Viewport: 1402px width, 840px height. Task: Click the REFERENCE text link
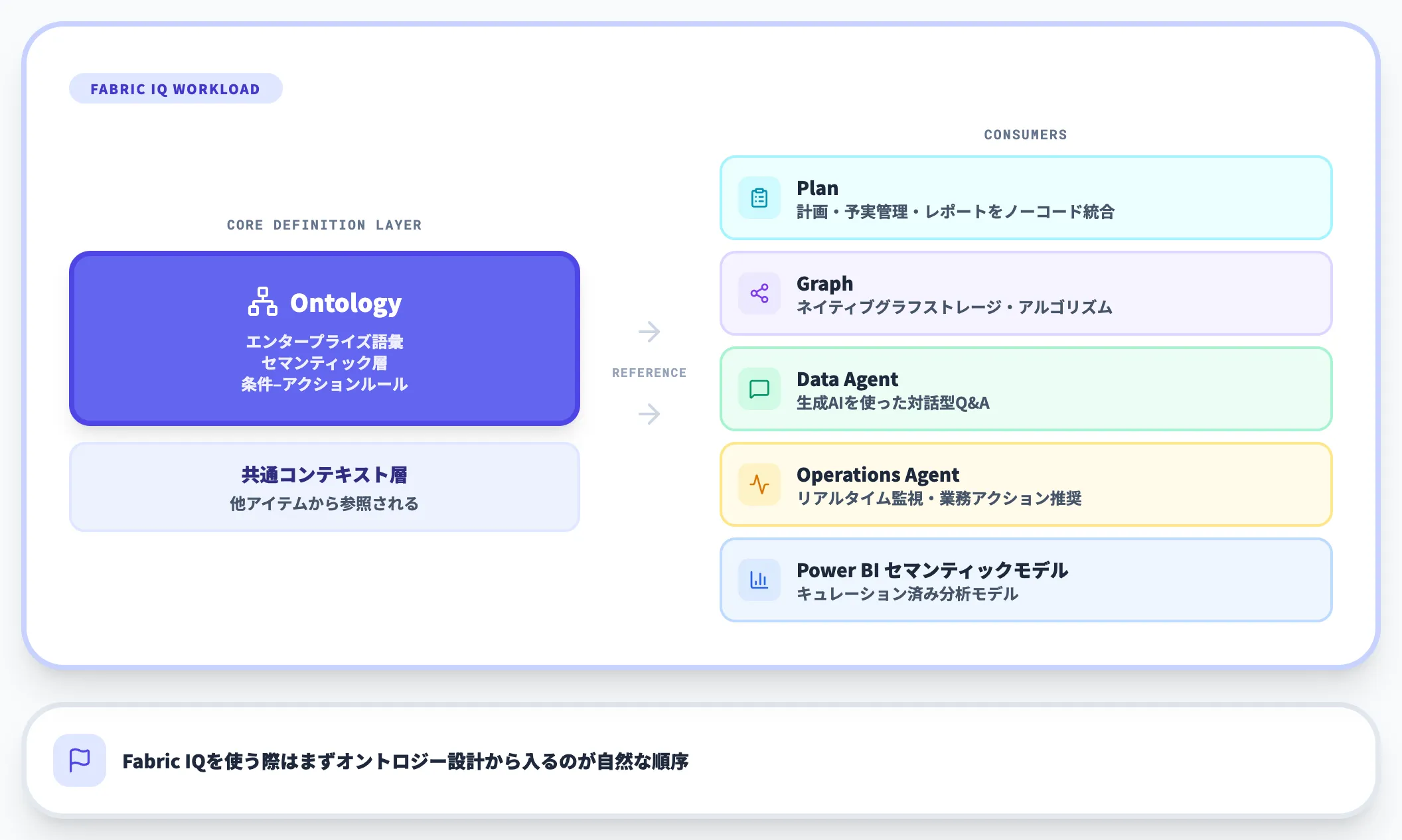649,372
